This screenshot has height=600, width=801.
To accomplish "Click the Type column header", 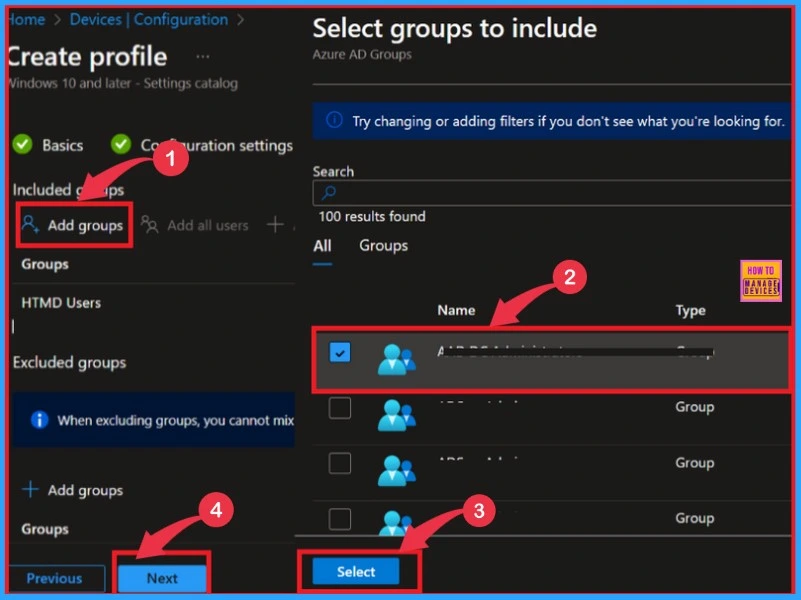I will [x=690, y=310].
